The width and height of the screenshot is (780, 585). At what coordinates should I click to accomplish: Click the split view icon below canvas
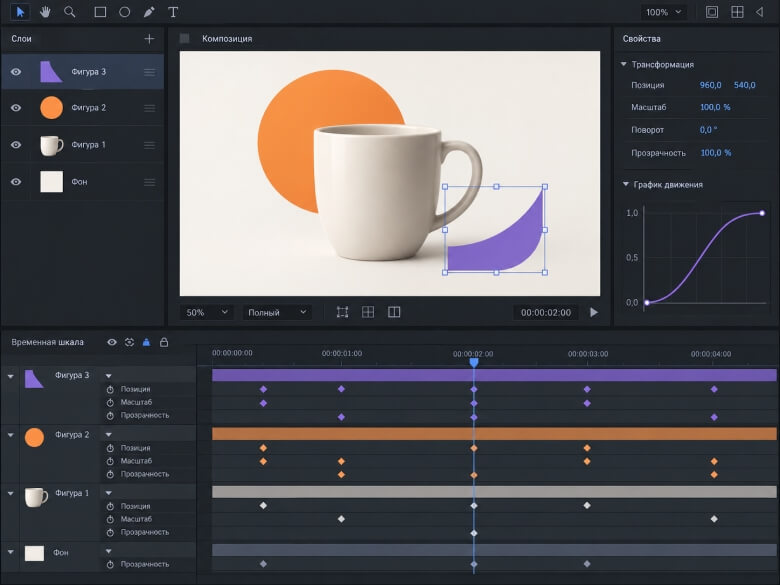pos(394,312)
